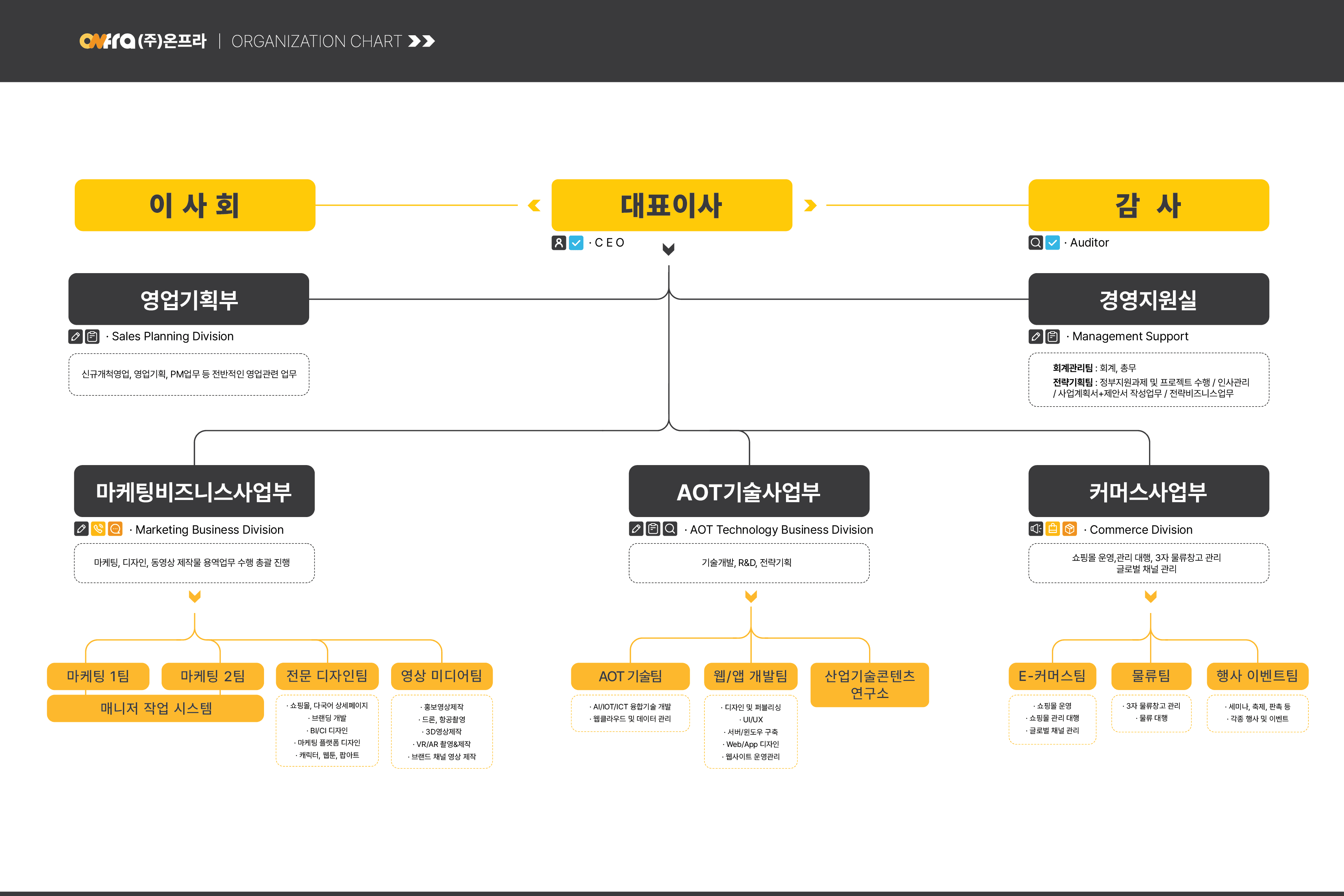This screenshot has width=1344, height=896.
Task: Select the AOT 기술팀 team box
Action: coord(630,676)
